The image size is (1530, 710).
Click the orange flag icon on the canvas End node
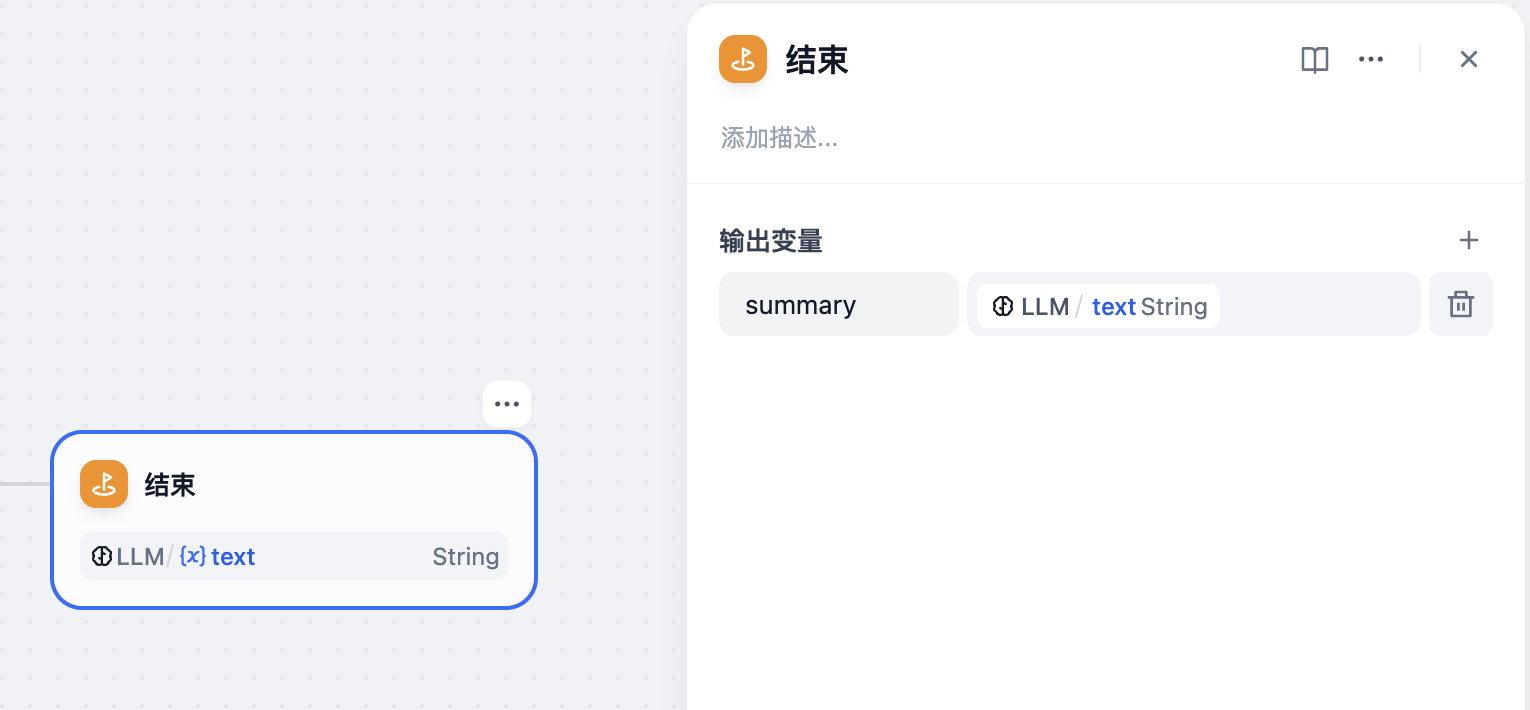click(104, 484)
